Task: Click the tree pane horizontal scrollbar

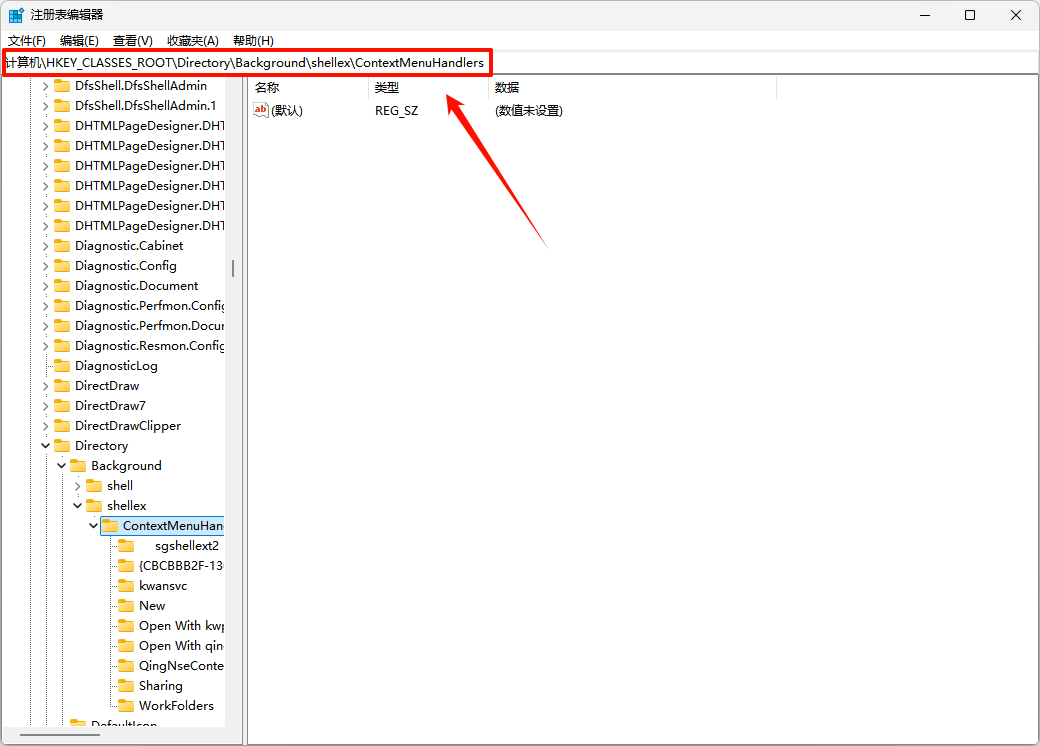Action: (x=60, y=735)
